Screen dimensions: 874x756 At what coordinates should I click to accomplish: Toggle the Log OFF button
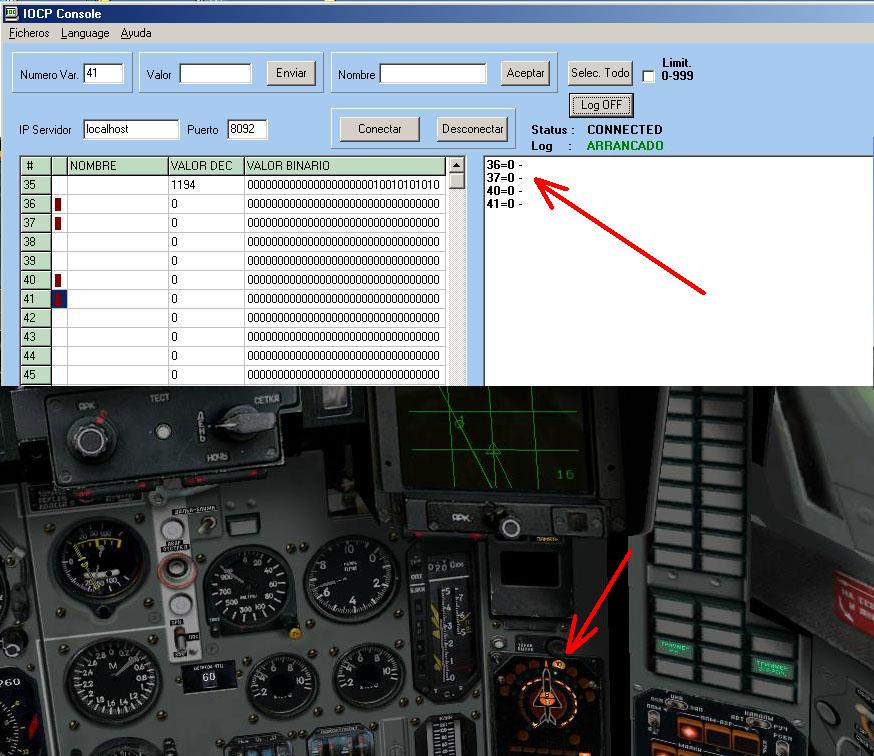[601, 105]
